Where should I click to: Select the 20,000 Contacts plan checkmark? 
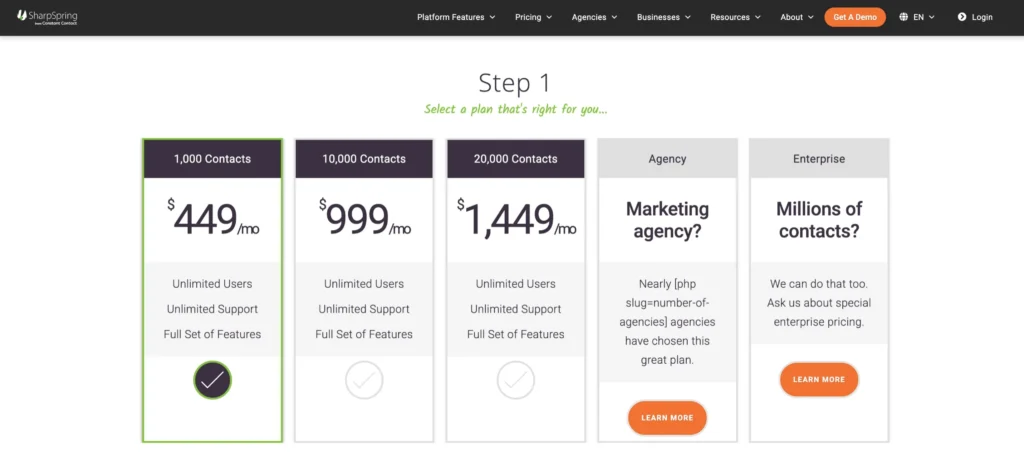[516, 380]
